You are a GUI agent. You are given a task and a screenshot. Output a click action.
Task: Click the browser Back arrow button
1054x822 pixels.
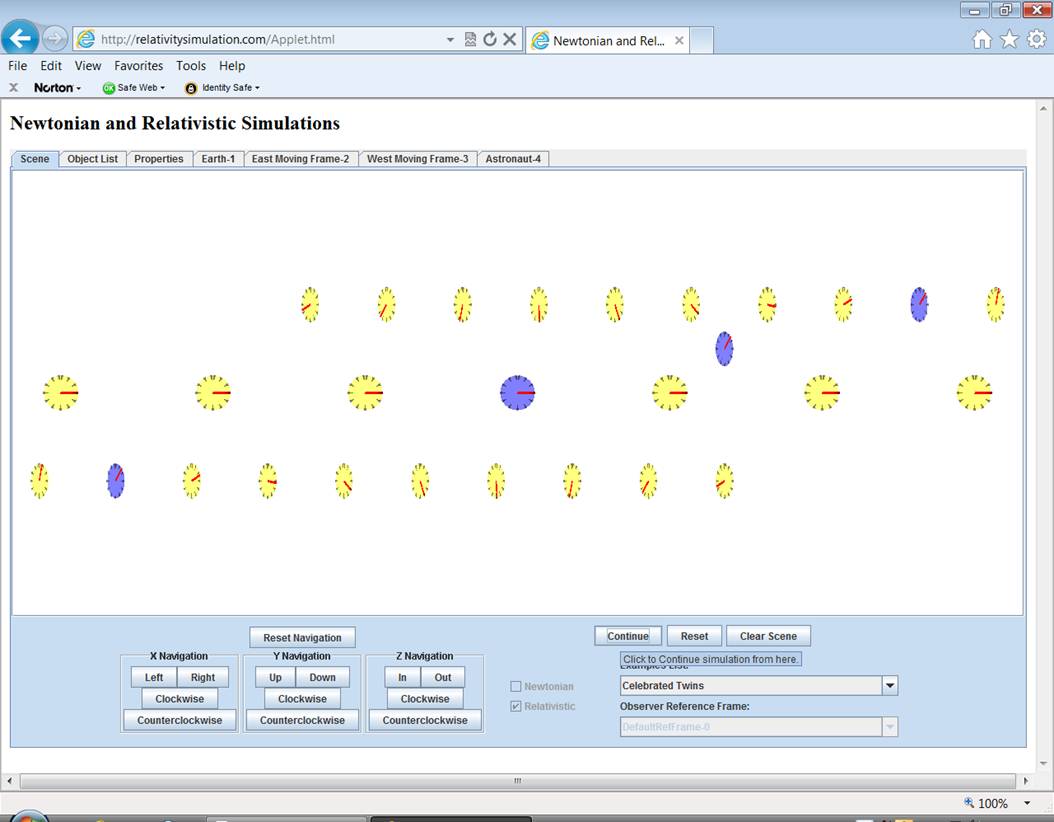[21, 39]
